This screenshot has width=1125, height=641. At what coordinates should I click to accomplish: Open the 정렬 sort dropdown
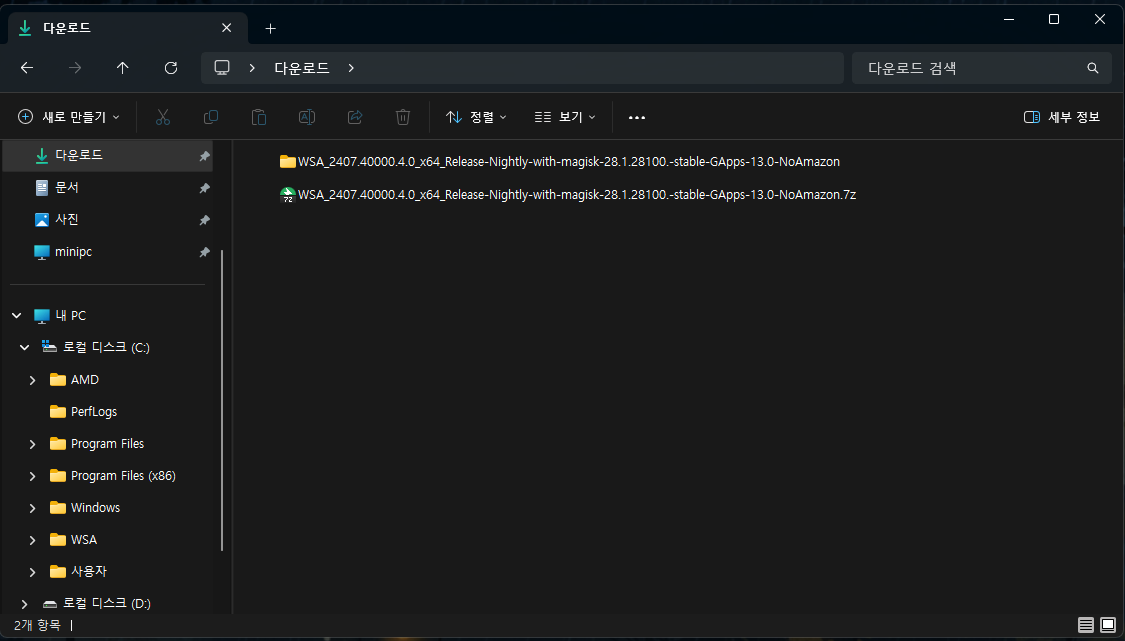pos(476,117)
